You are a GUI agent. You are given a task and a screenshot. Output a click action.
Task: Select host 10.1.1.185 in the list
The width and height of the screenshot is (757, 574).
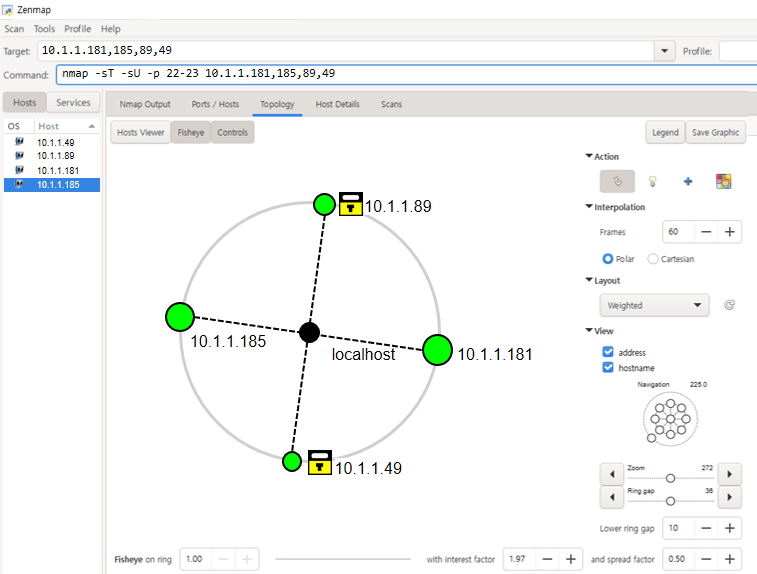point(52,184)
